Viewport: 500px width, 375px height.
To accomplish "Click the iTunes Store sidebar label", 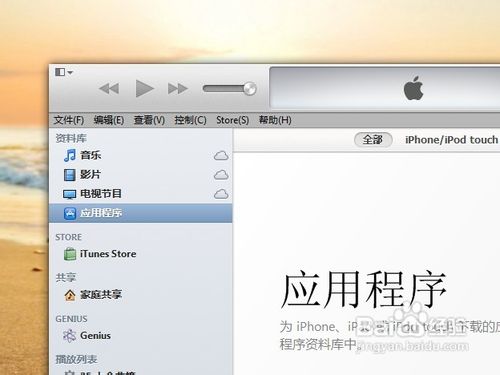I will [x=108, y=254].
